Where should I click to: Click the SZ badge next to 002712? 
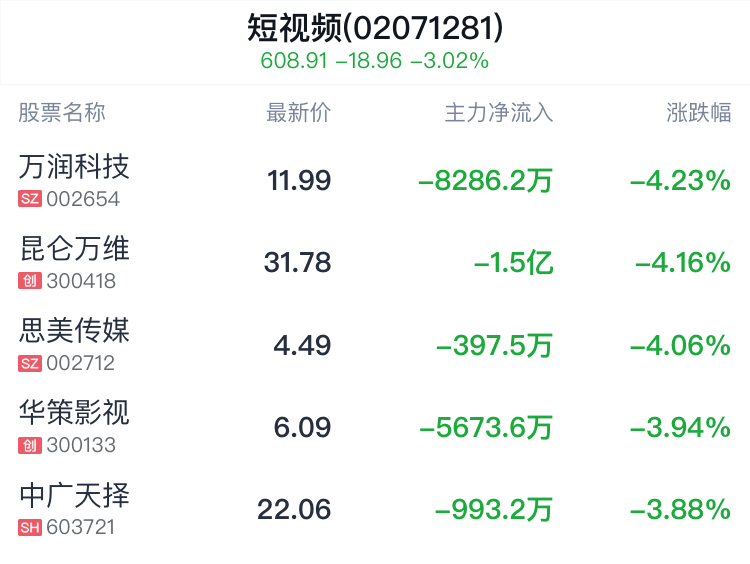point(30,363)
